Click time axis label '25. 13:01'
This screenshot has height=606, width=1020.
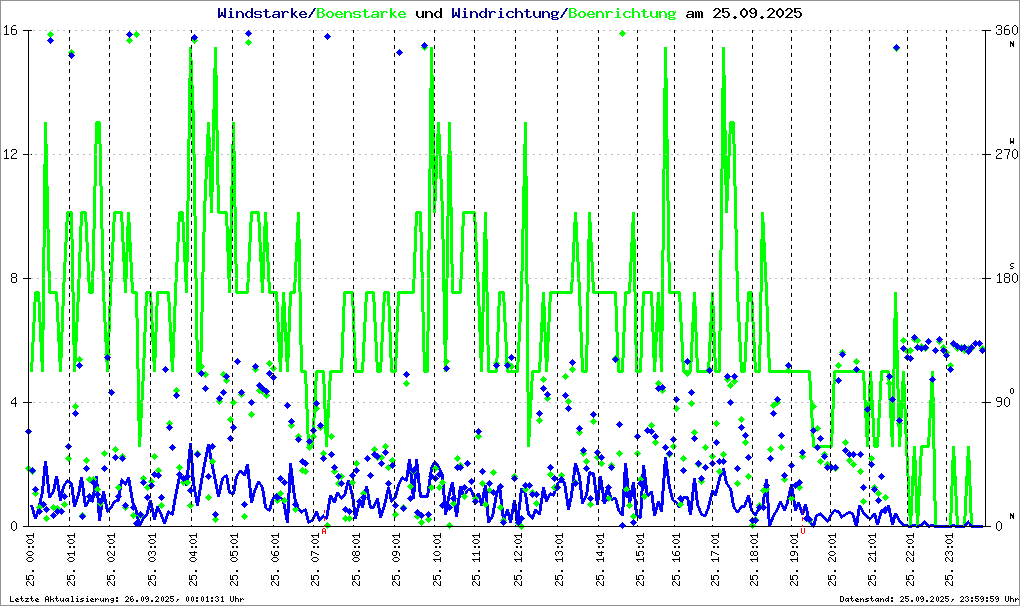(x=559, y=560)
